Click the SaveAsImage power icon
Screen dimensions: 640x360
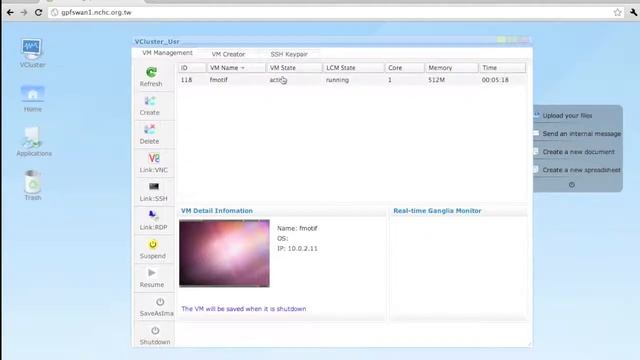[160, 302]
